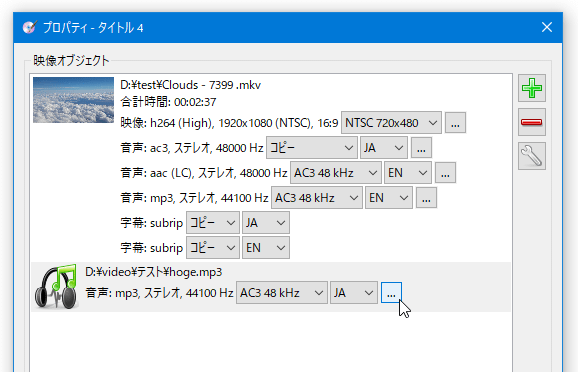Click the red minus remove icon
The width and height of the screenshot is (578, 372).
click(x=532, y=122)
